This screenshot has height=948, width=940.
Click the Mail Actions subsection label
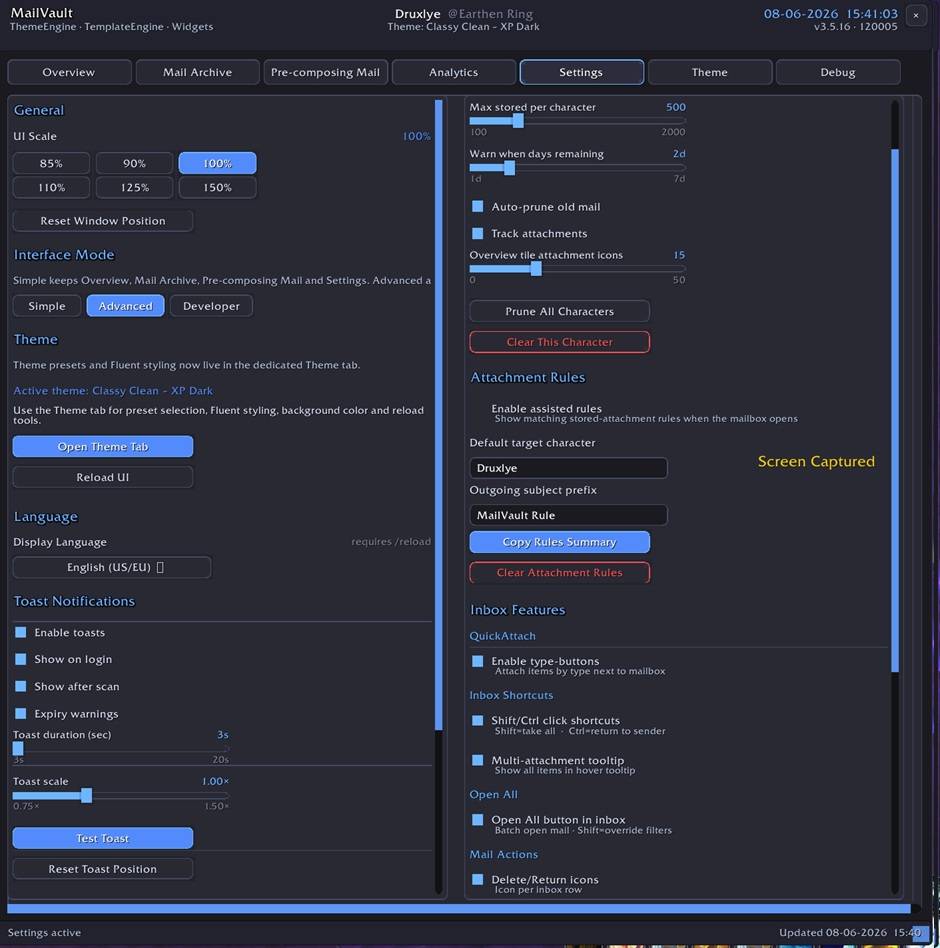point(504,854)
